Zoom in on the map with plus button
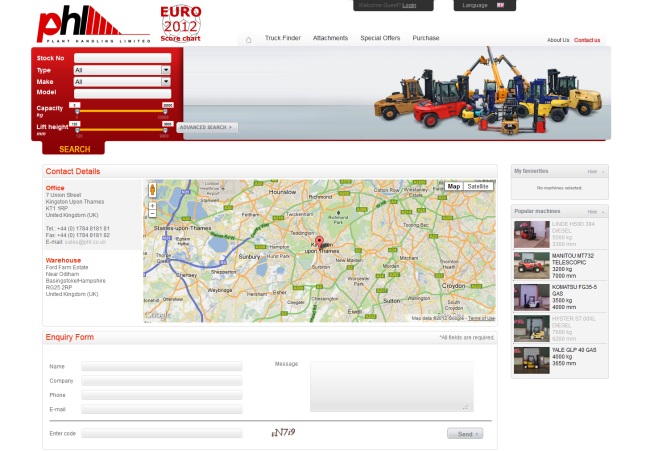The width and height of the screenshot is (650, 451). (x=152, y=205)
